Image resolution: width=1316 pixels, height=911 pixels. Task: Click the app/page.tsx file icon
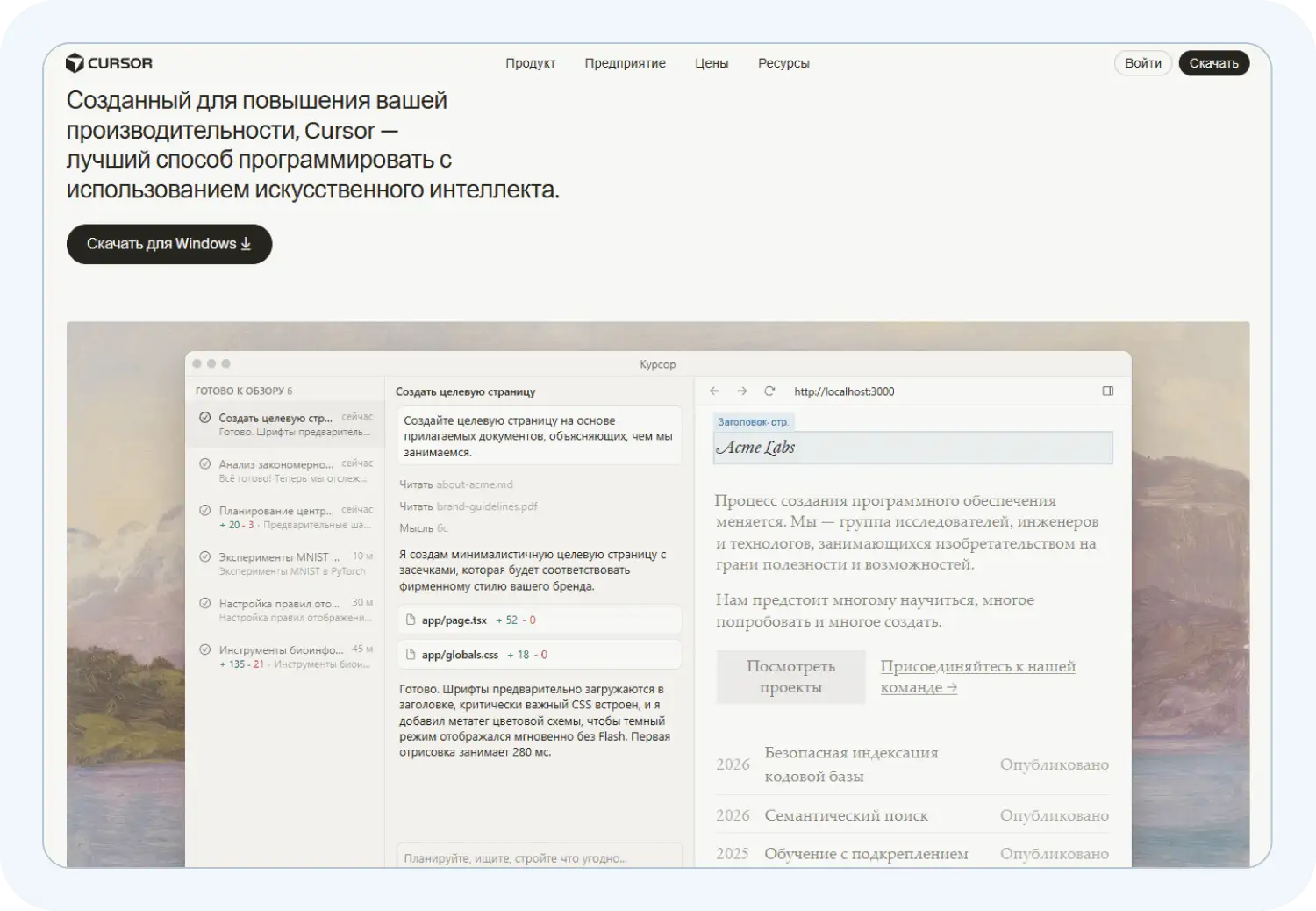pos(410,620)
